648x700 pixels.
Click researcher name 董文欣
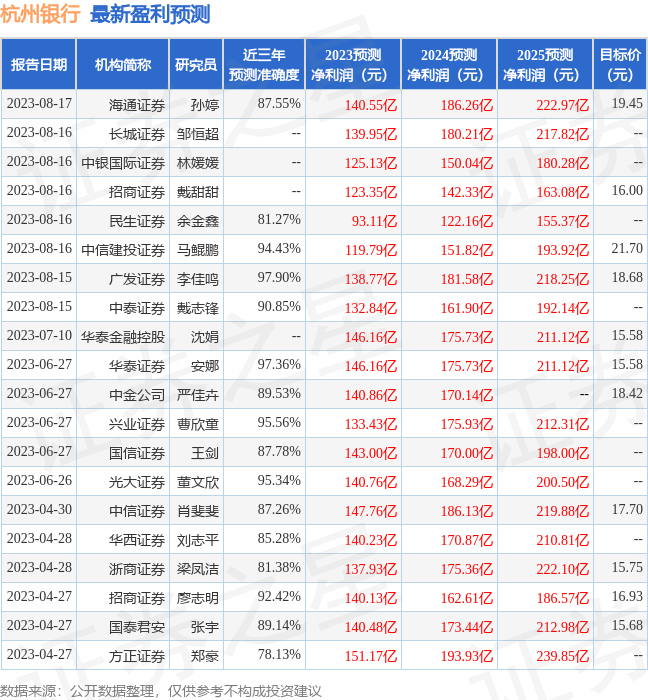click(x=198, y=482)
